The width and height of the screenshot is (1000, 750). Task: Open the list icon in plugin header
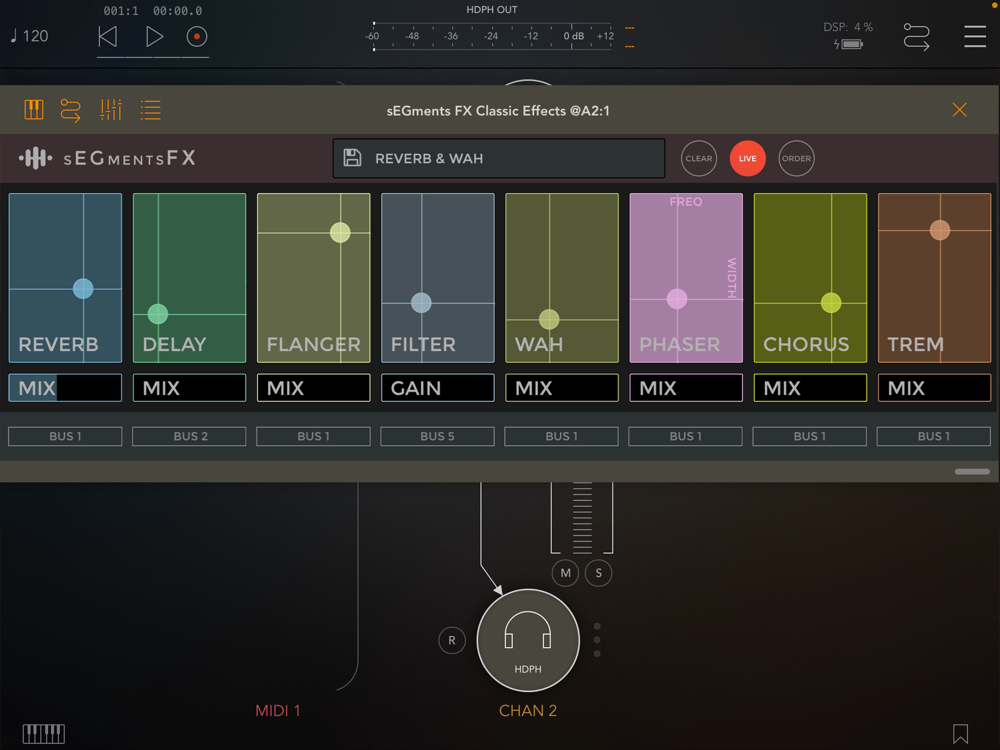pos(151,110)
